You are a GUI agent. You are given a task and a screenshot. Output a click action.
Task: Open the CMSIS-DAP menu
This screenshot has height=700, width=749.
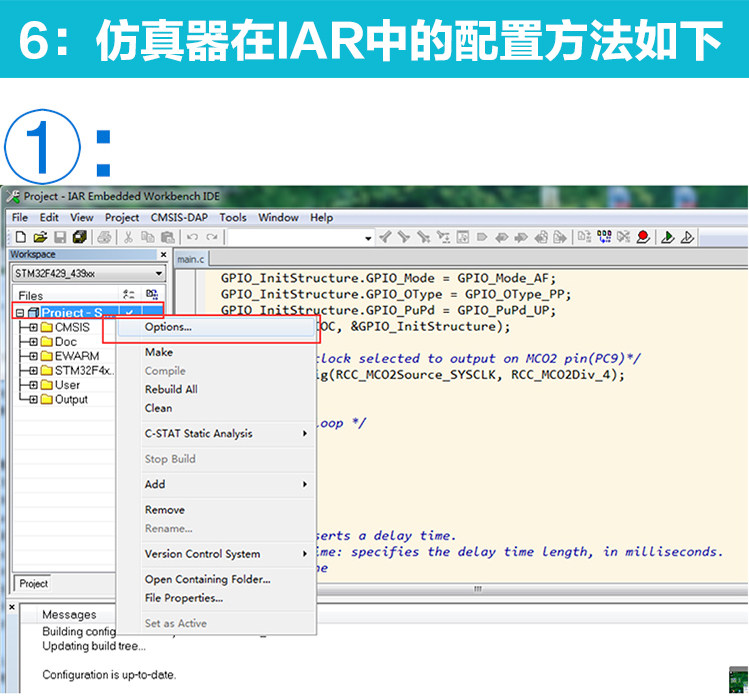coord(179,217)
